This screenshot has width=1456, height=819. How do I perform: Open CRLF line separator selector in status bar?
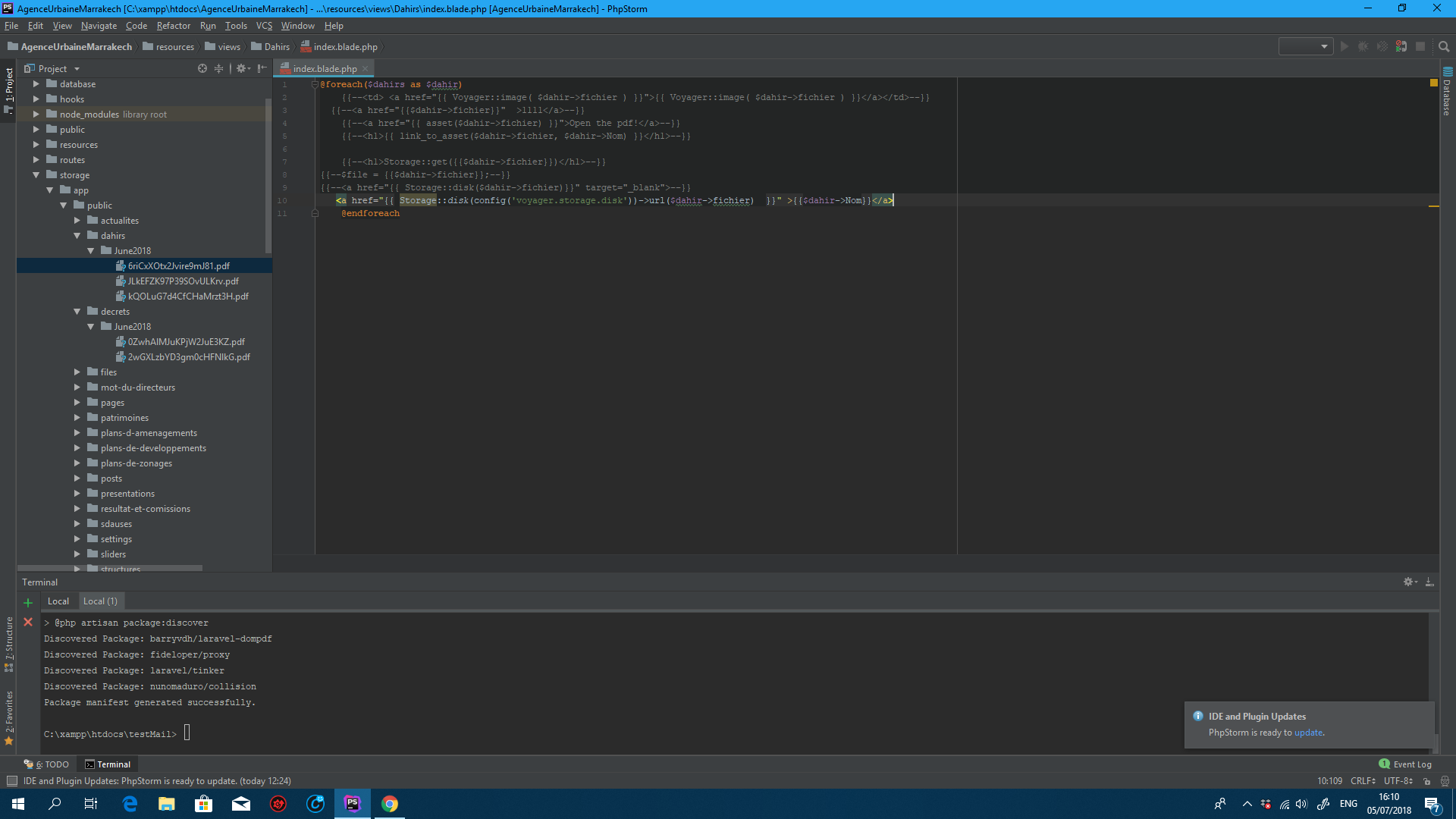(1362, 780)
